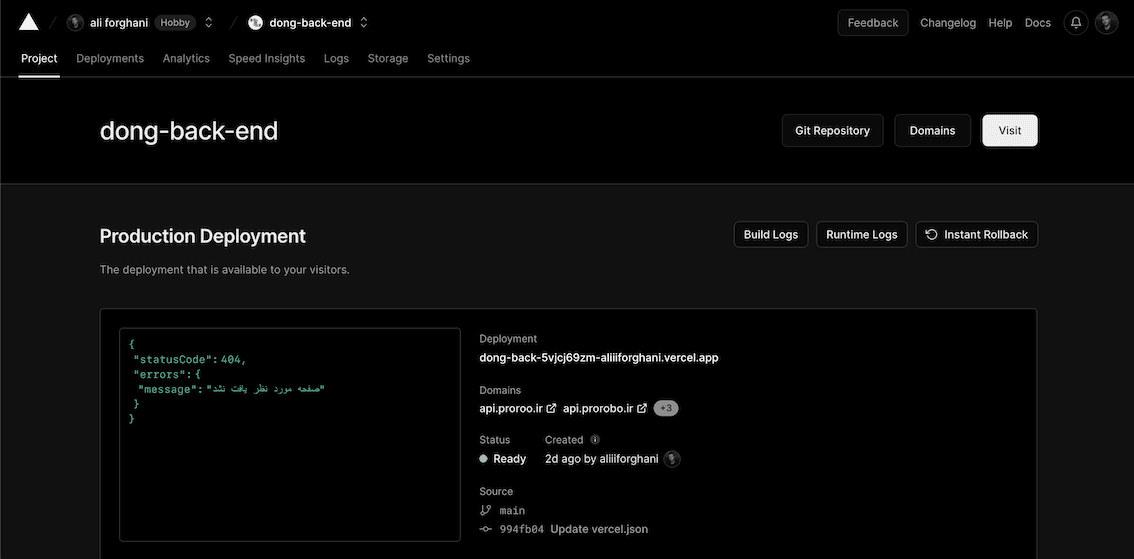Screen dimensions: 1134x559
Task: Open the Storage tab
Action: pos(388,59)
